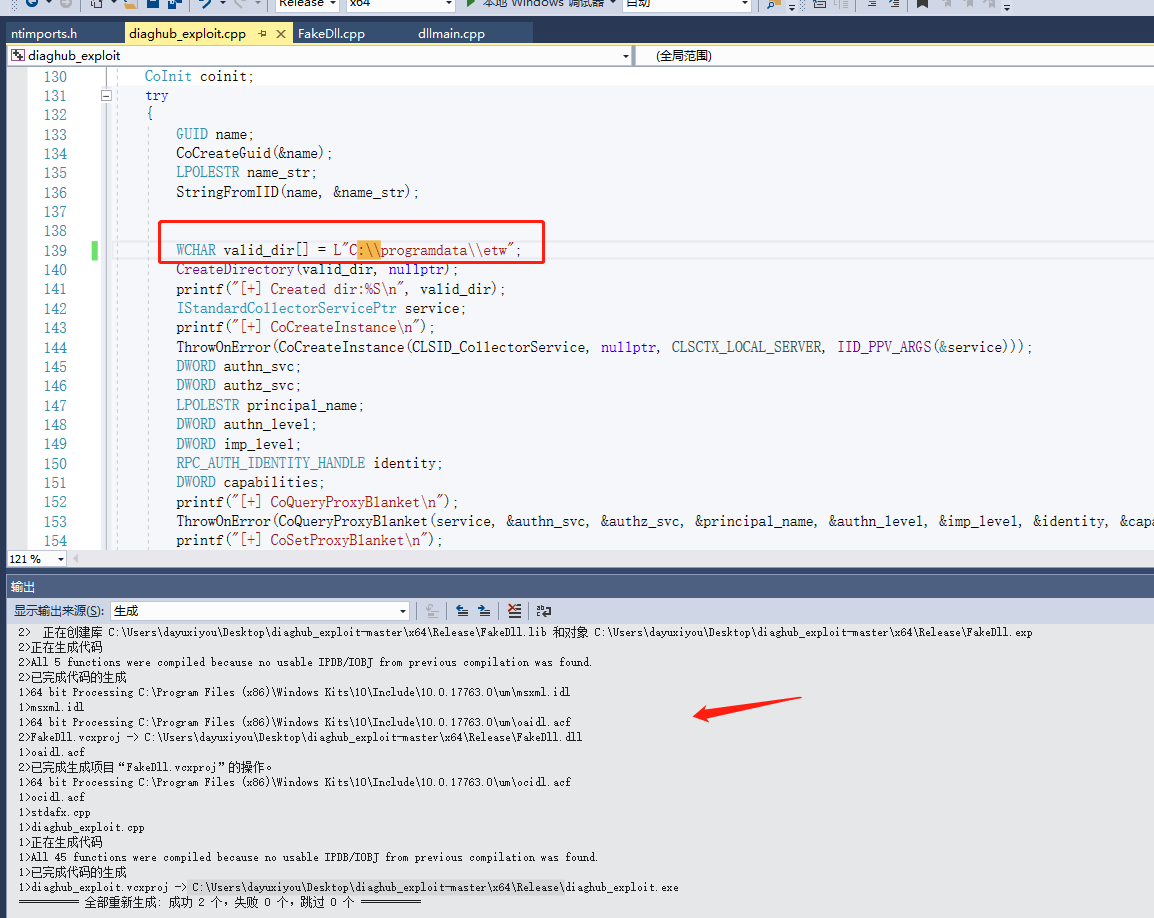Click output line "All 5 functions were compiled"

click(x=305, y=663)
